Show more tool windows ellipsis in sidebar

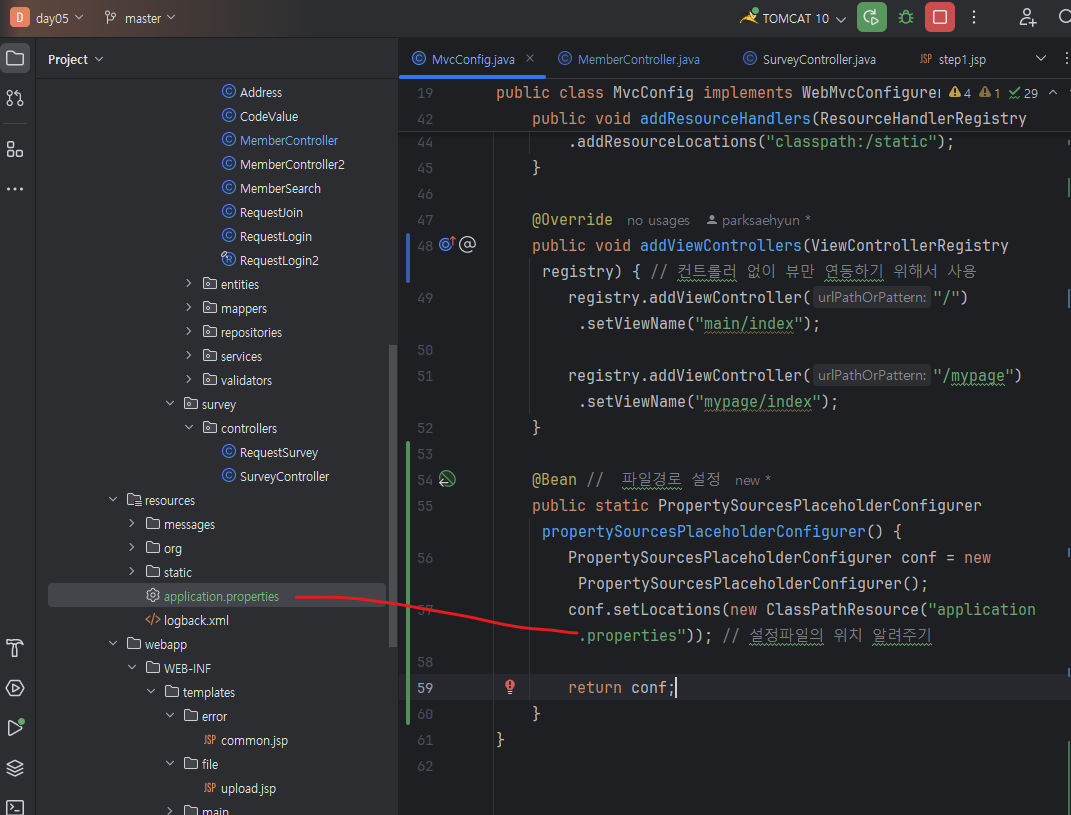coord(15,189)
